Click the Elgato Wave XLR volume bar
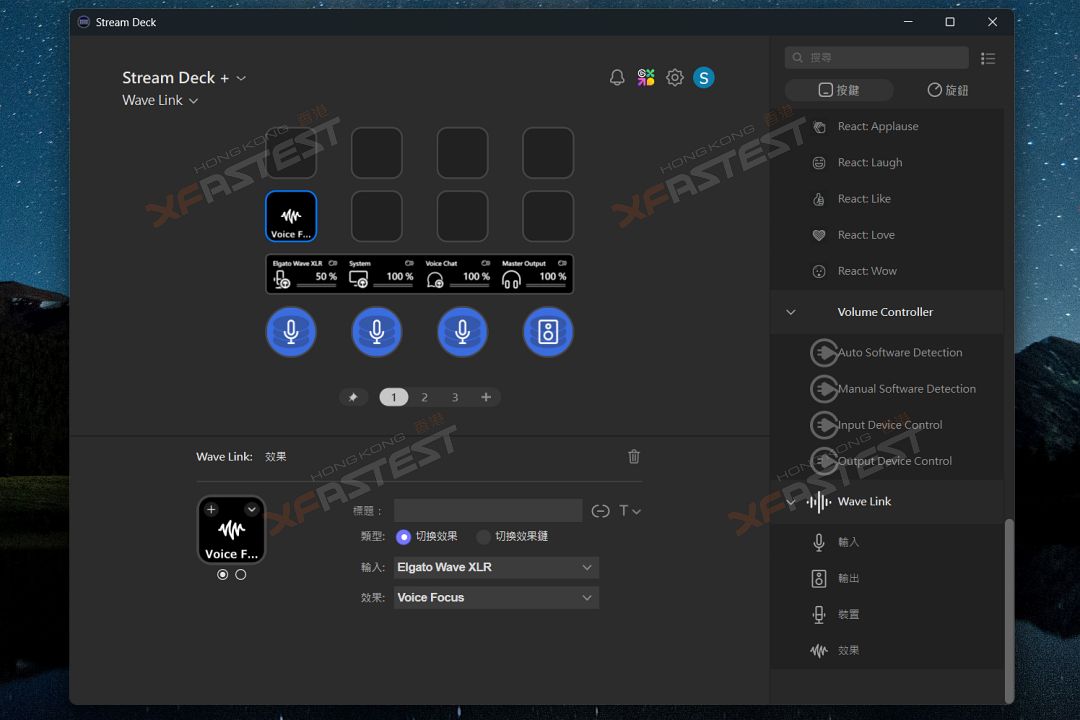 coord(317,285)
